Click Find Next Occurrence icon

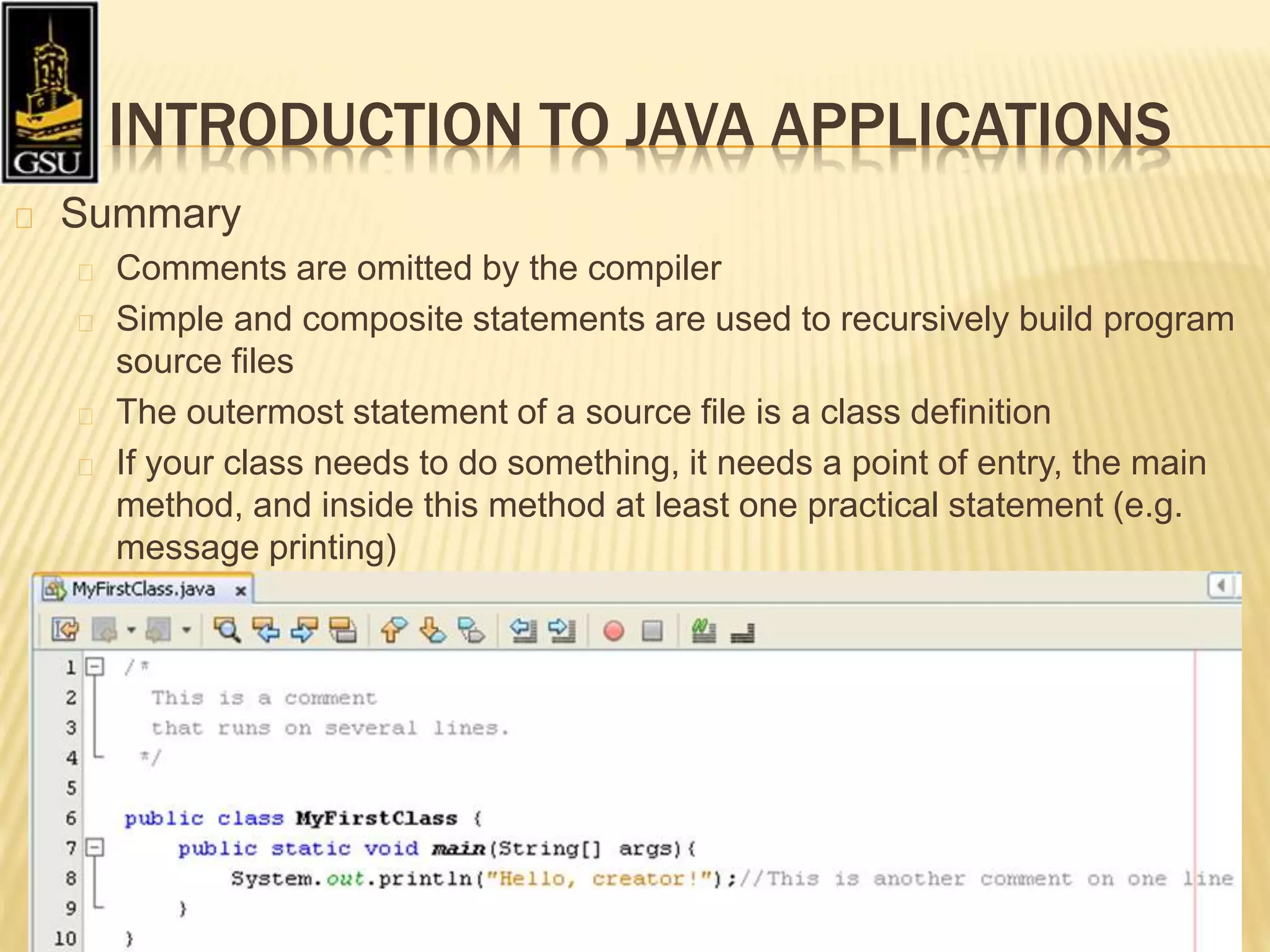click(x=304, y=630)
